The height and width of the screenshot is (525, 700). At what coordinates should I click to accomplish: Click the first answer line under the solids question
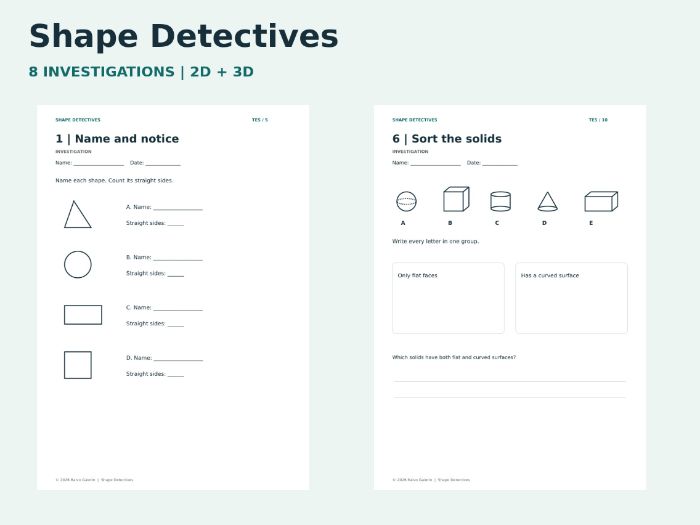[x=509, y=381]
